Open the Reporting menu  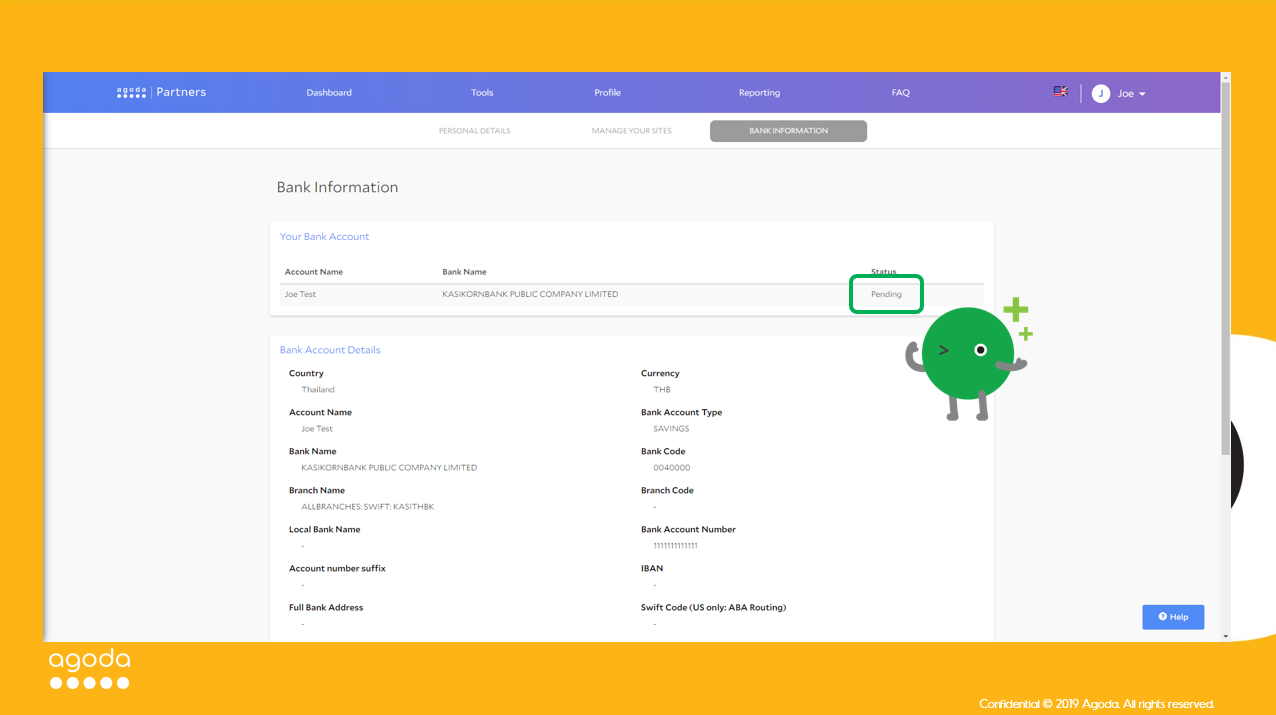[x=759, y=93]
